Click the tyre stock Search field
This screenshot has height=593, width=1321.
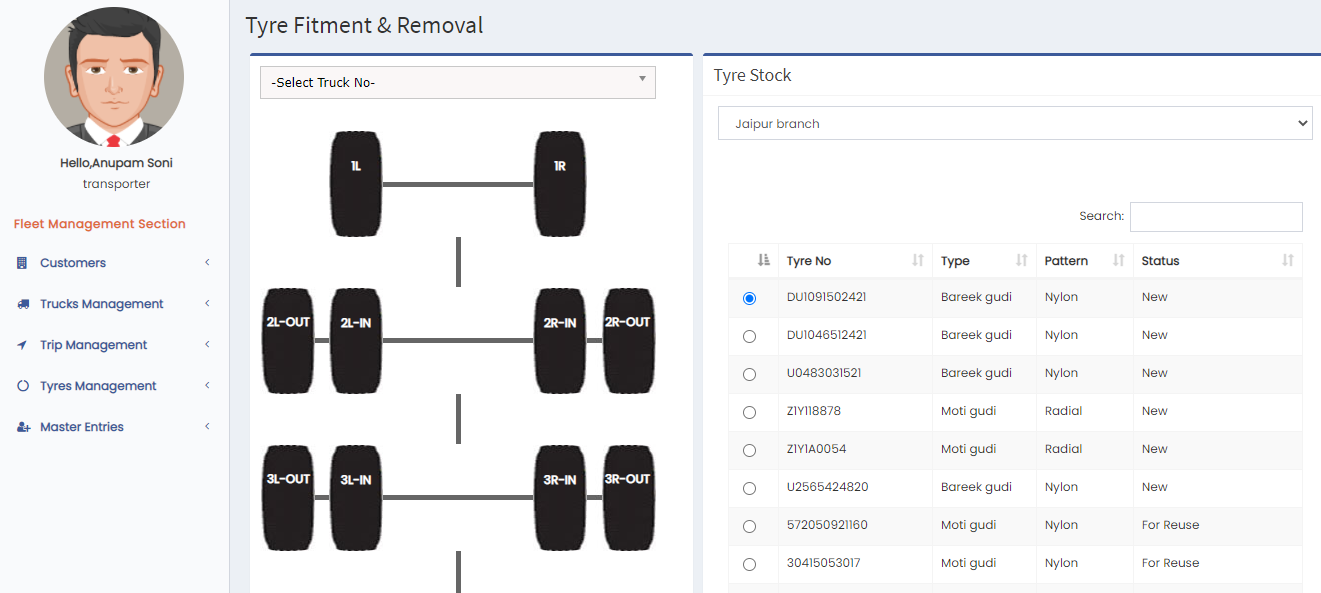point(1215,217)
